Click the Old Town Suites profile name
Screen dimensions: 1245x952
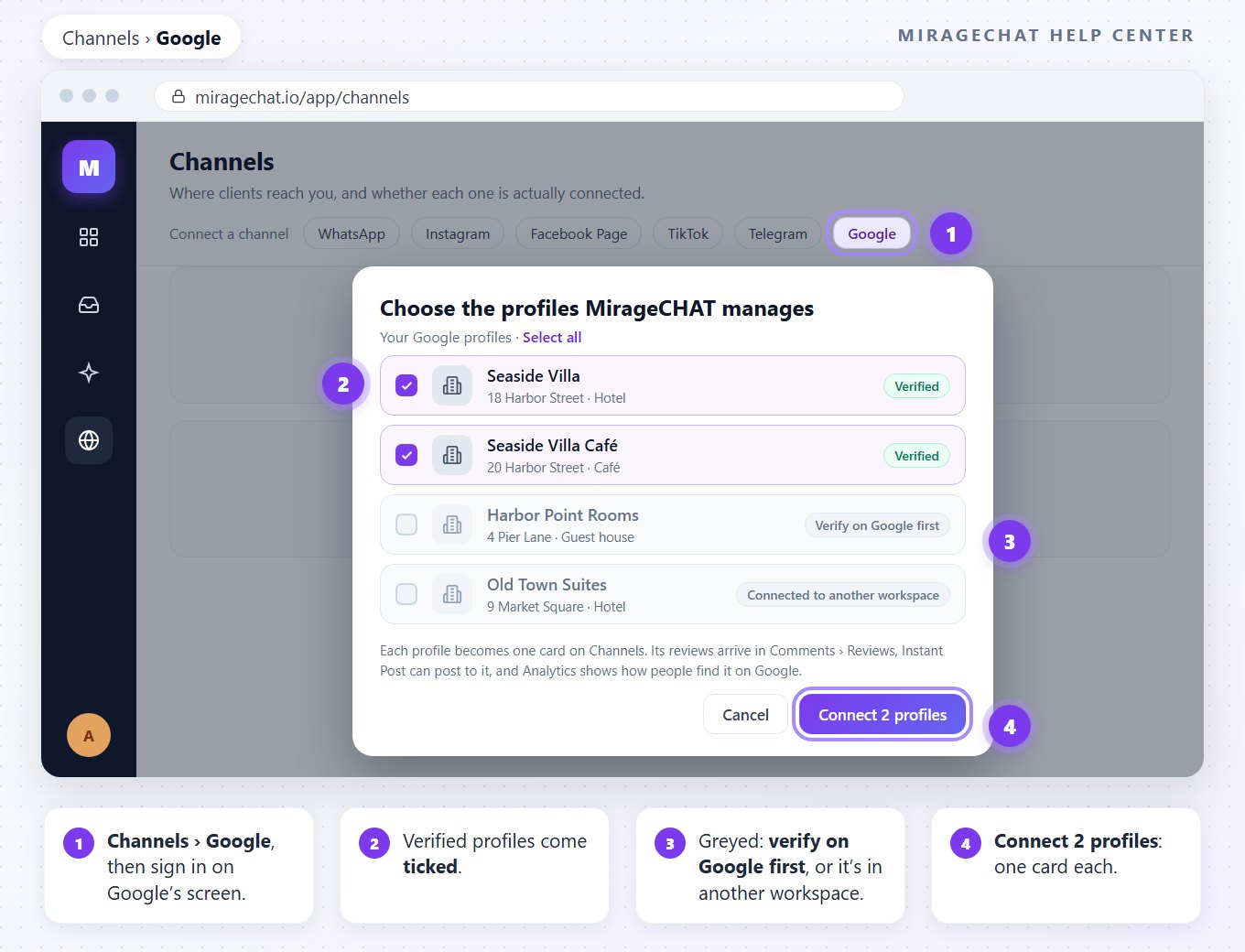(x=547, y=585)
